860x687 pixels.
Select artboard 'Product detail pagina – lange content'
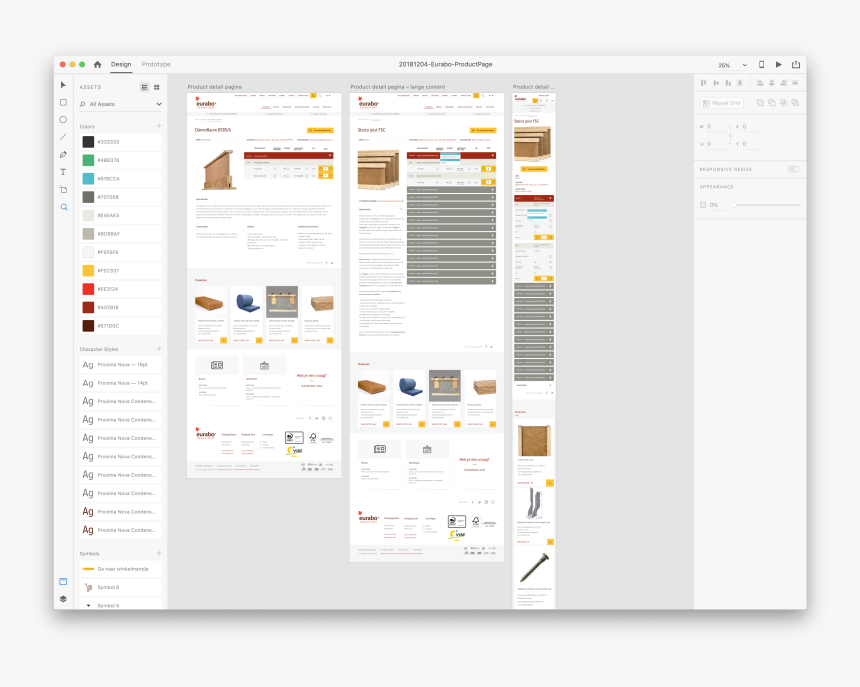point(398,87)
